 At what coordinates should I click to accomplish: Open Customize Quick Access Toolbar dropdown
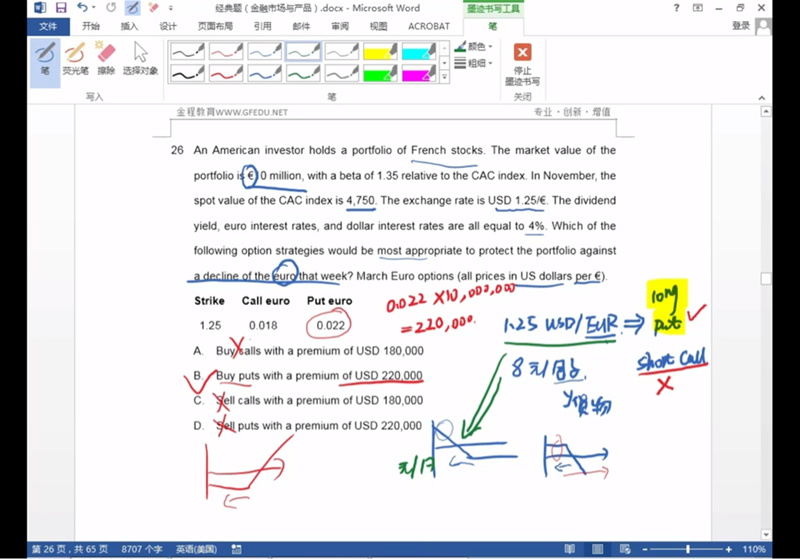pyautogui.click(x=171, y=8)
